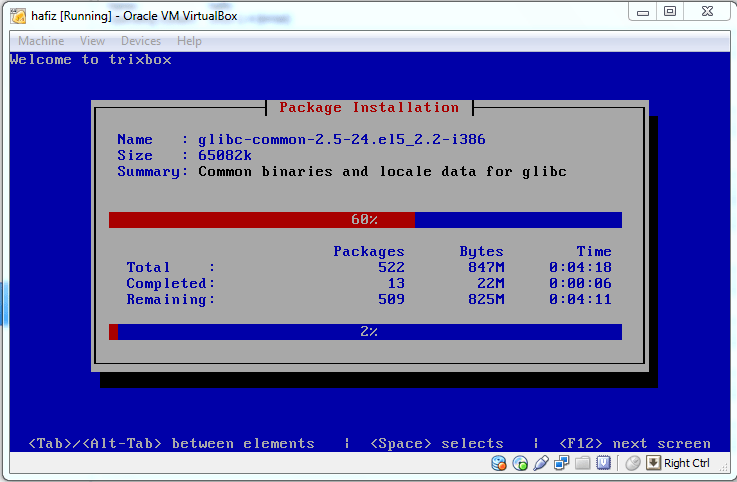Click the USB devices status icon
737x482 pixels.
point(541,463)
